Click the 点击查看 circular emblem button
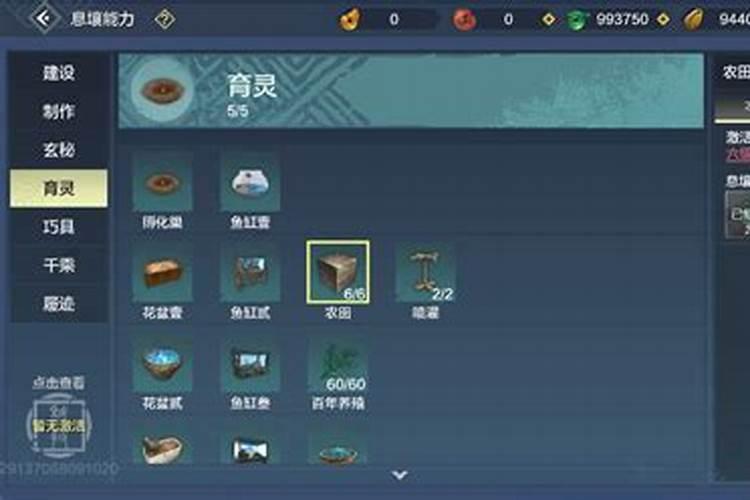 tap(58, 425)
